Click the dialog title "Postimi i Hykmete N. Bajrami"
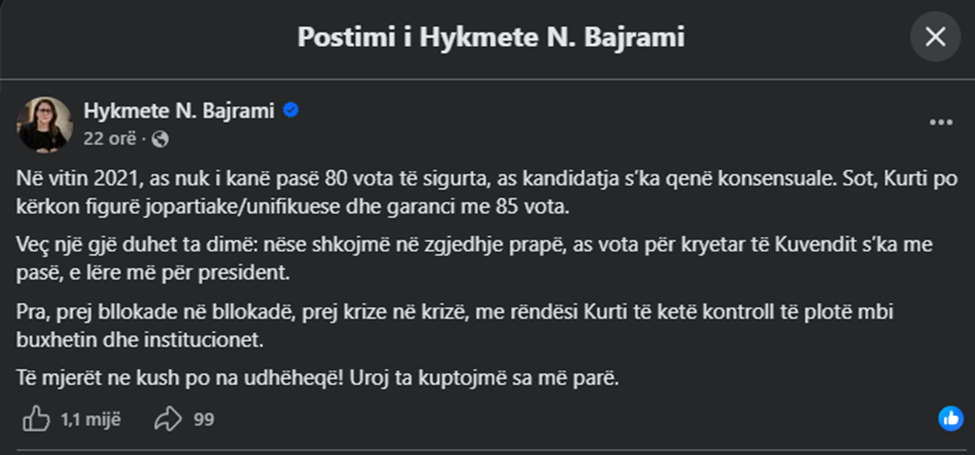This screenshot has height=455, width=975. pyautogui.click(x=491, y=38)
